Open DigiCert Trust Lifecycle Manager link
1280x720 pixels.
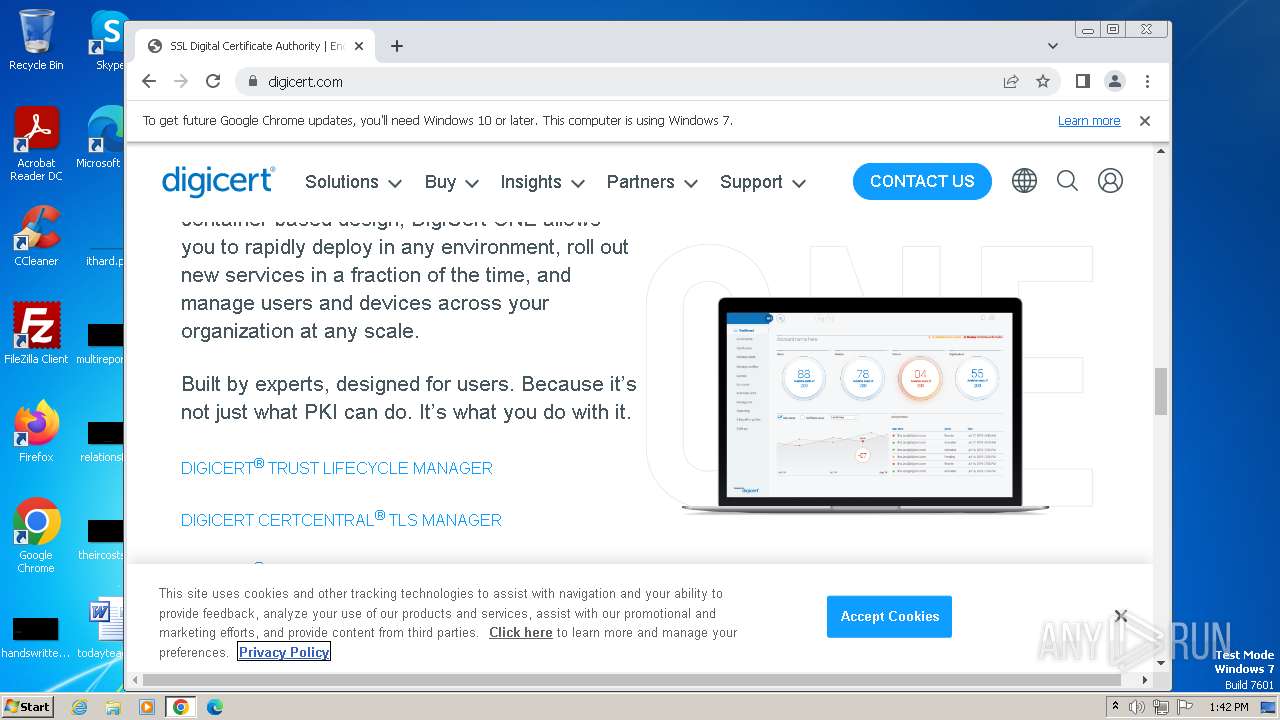pyautogui.click(x=337, y=467)
